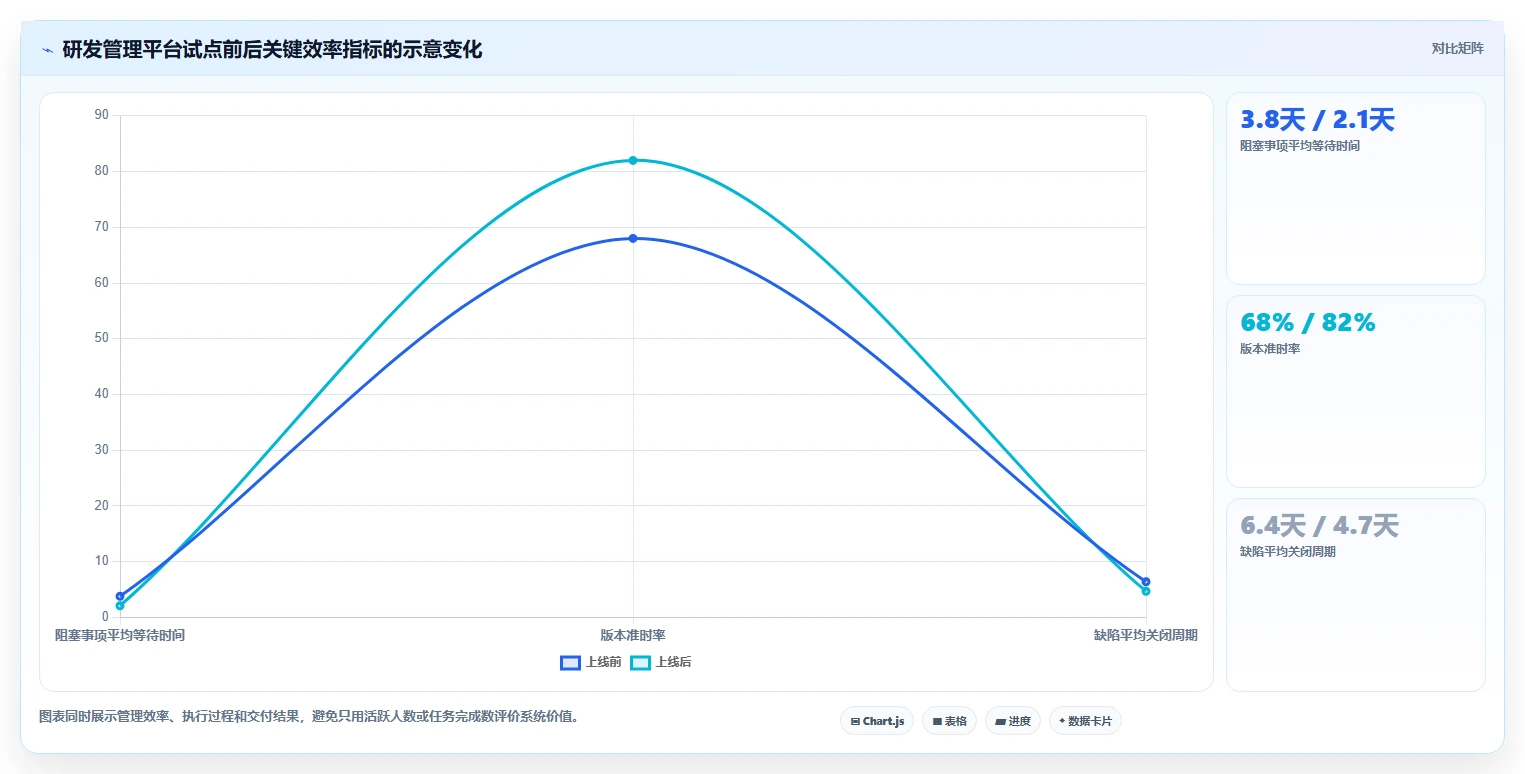Click the 阻塞事项平均等待时间 caption in the KPI card
The height and width of the screenshot is (774, 1525).
click(x=1300, y=146)
